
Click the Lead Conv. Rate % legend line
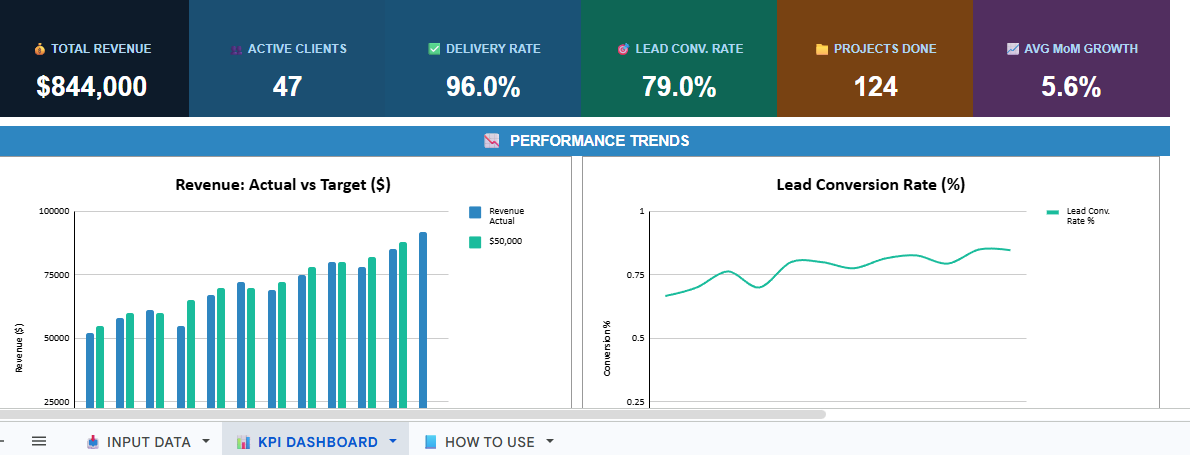click(x=1053, y=212)
